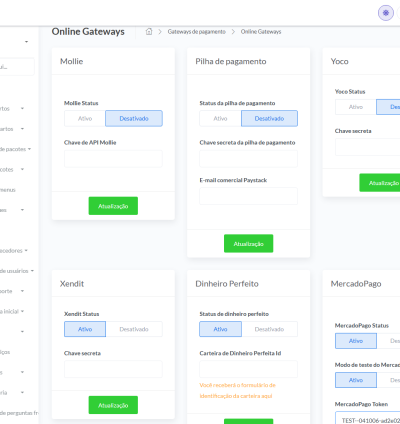Focus the MercadoPago Token field
400x424 pixels.
coord(368,418)
